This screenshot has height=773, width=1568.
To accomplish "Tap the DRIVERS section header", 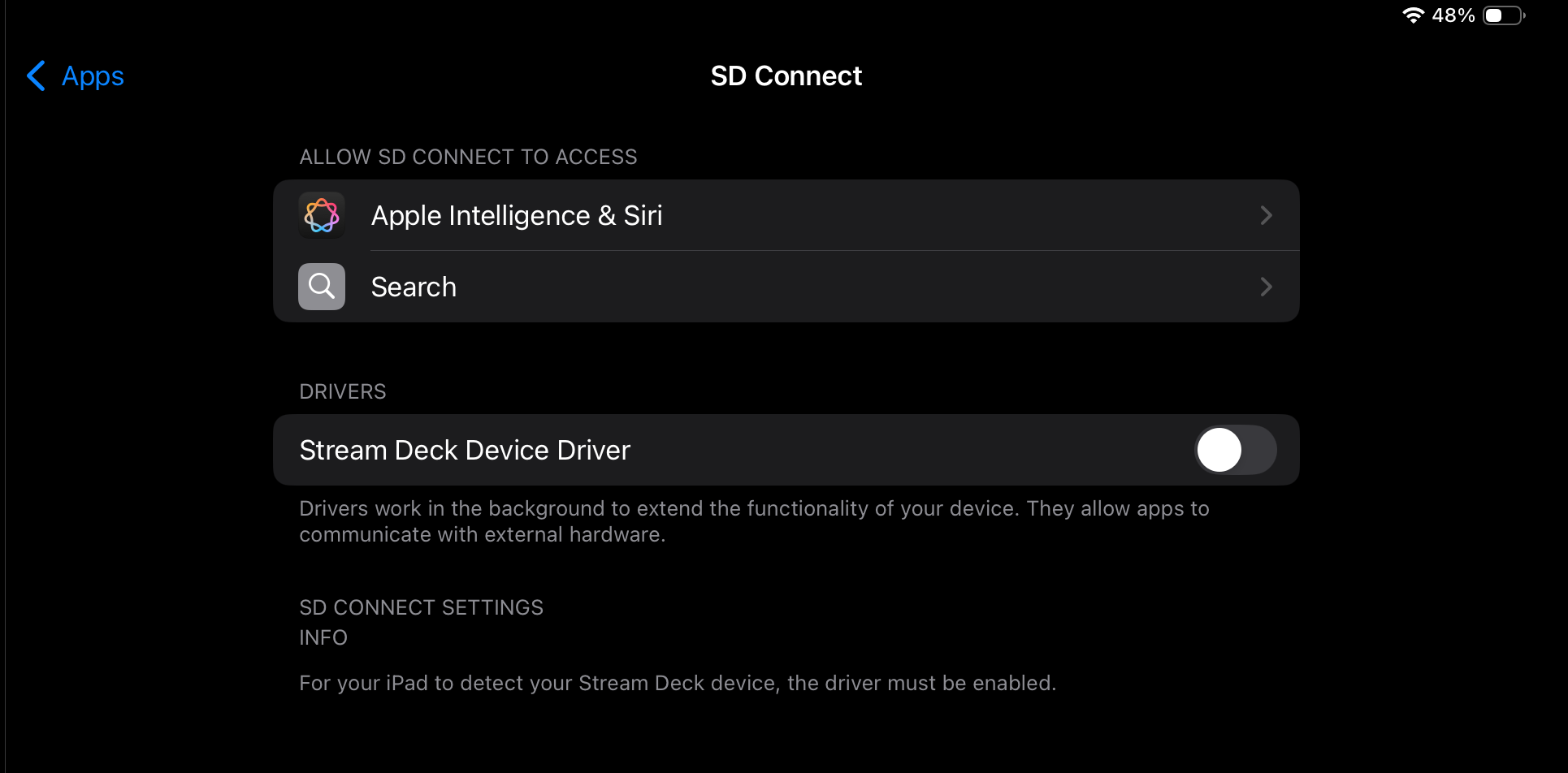I will 343,391.
